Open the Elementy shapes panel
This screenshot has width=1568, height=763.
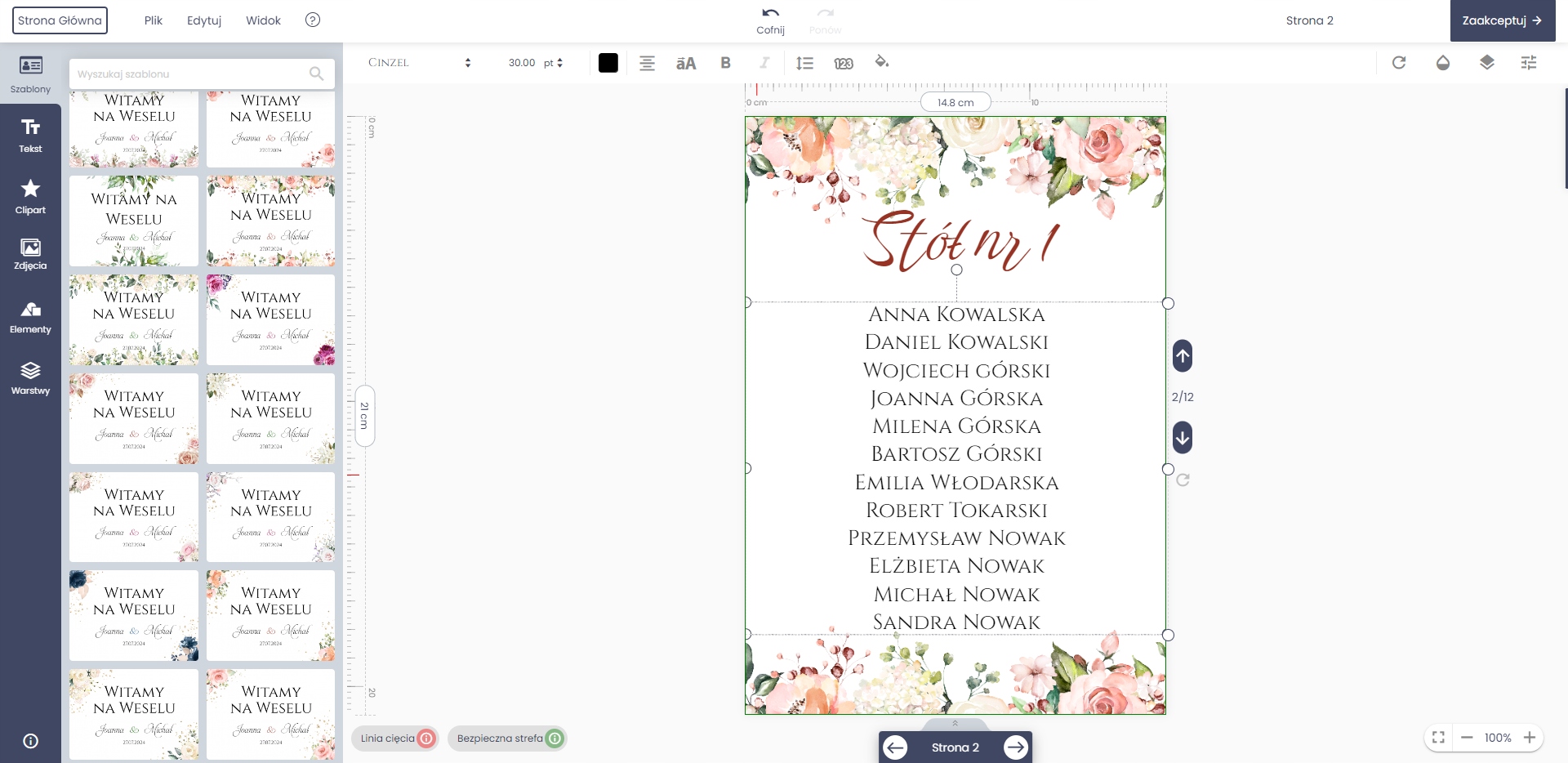point(30,318)
